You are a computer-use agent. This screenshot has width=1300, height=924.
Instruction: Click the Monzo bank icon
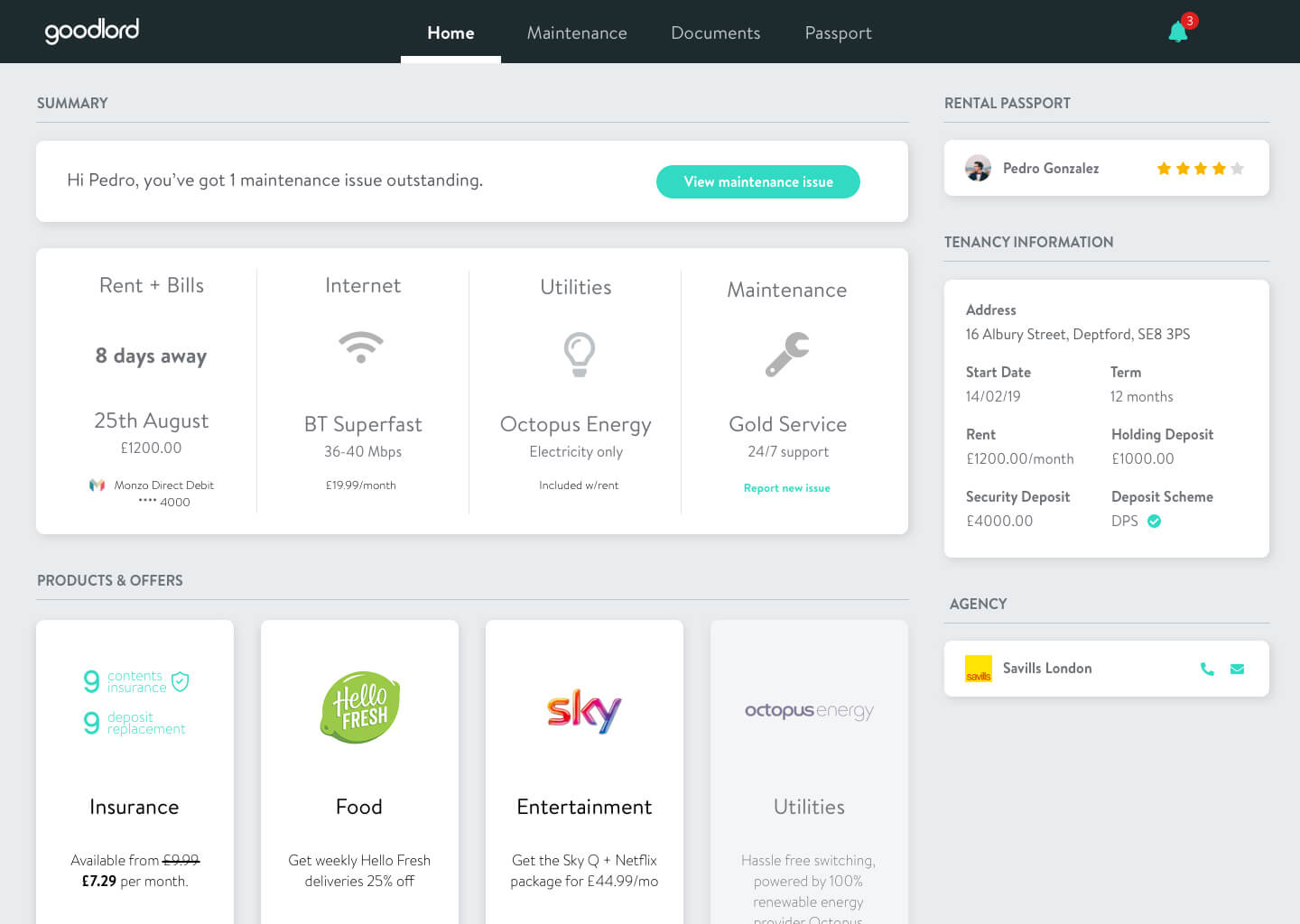tap(97, 485)
